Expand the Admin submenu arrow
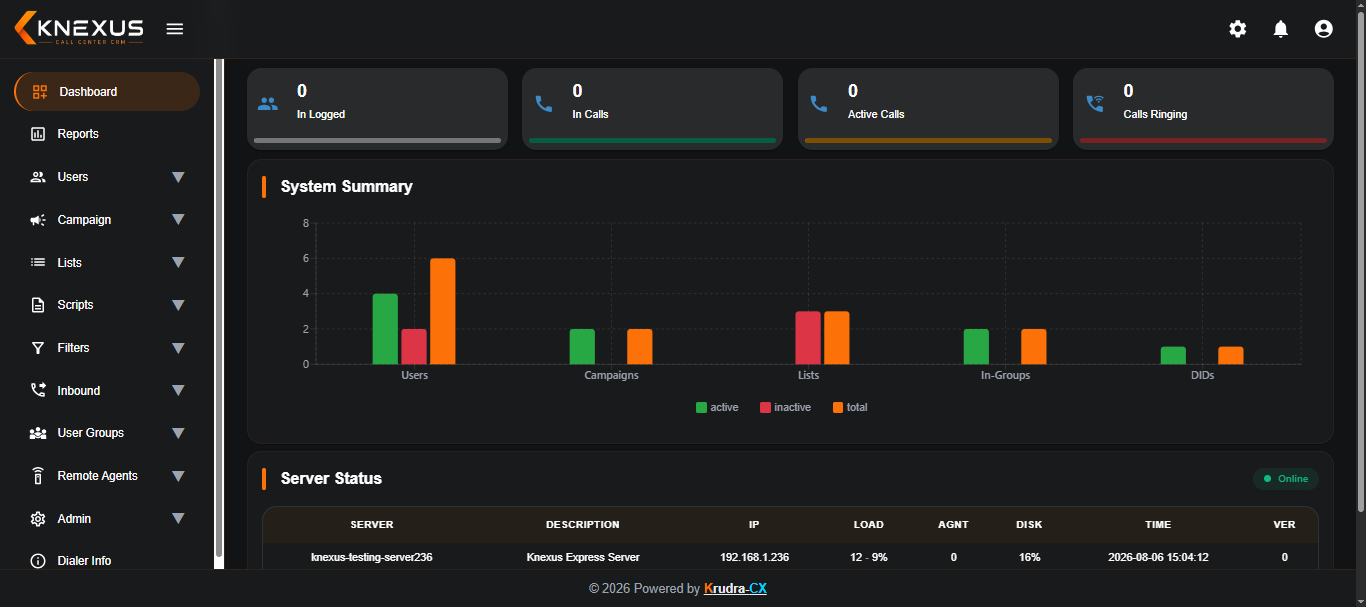The height and width of the screenshot is (607, 1366). point(178,519)
